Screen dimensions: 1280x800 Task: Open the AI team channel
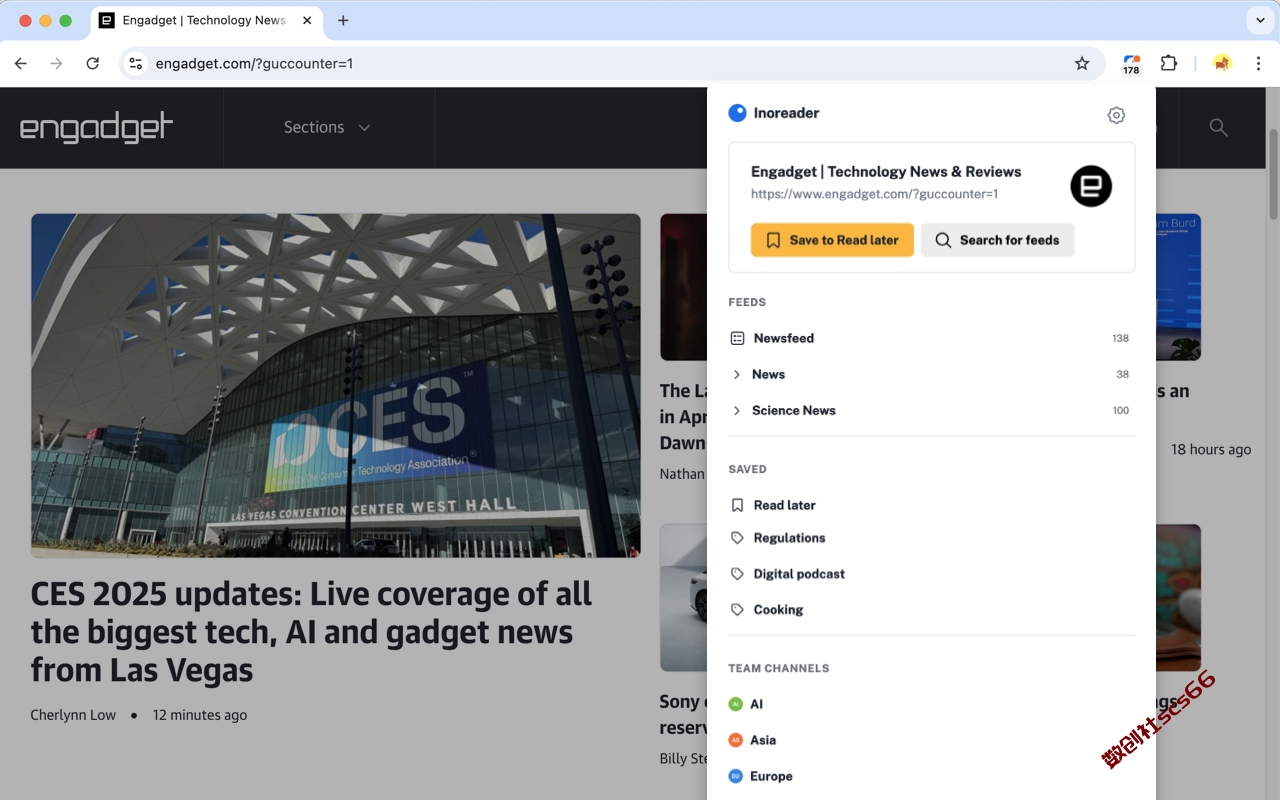point(756,704)
